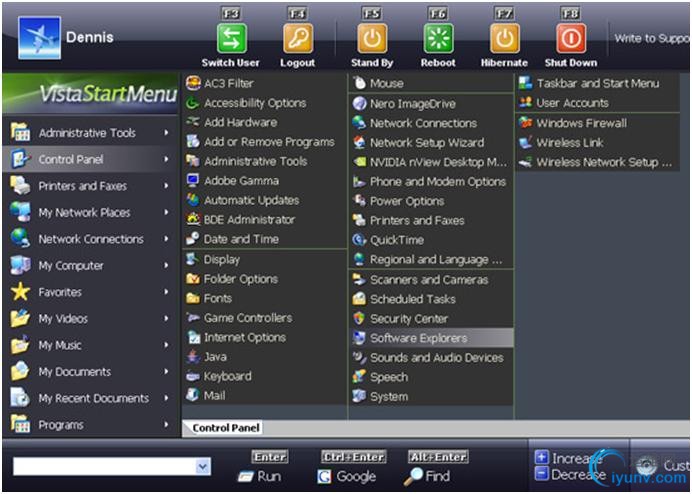Open Date and Time settings

(265, 239)
